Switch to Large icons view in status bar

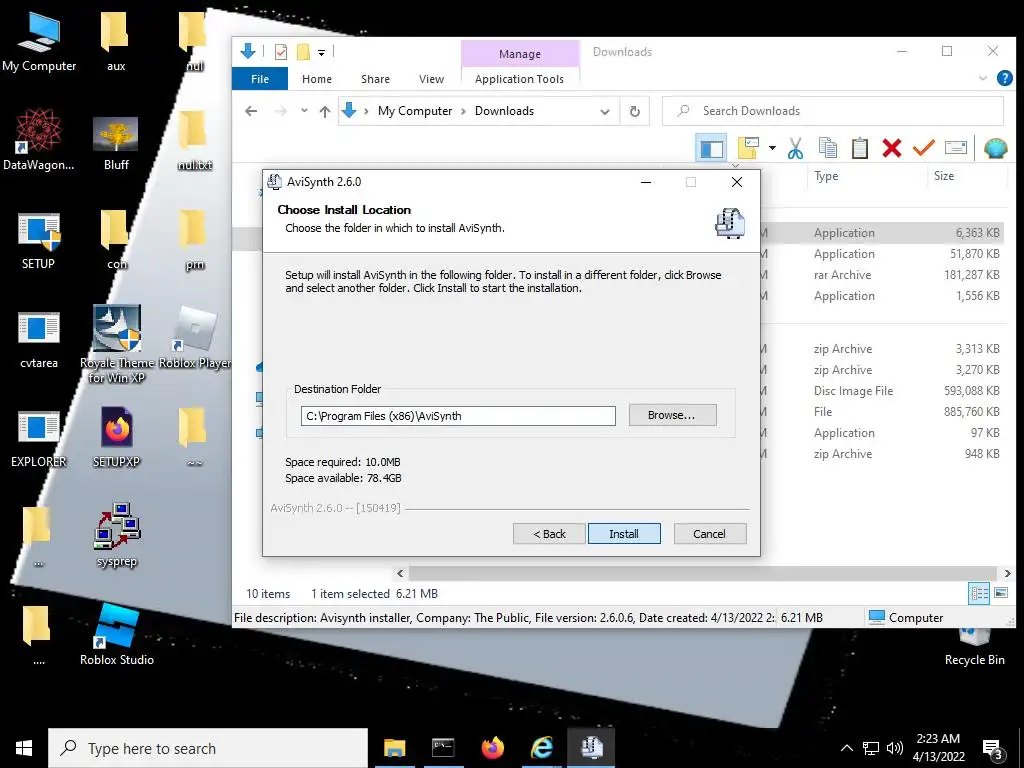(1000, 593)
